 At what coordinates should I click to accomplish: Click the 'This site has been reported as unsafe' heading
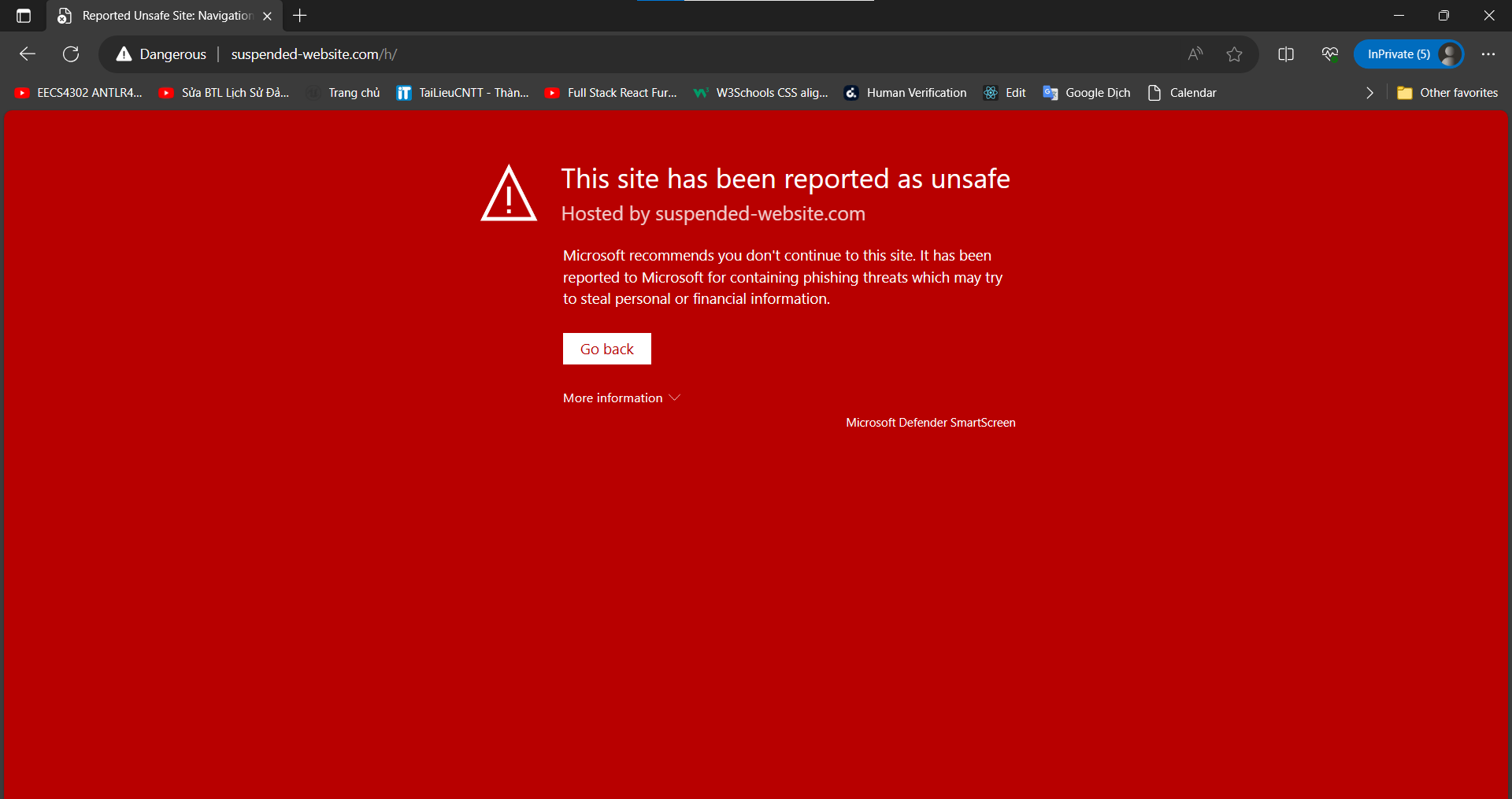click(x=786, y=179)
